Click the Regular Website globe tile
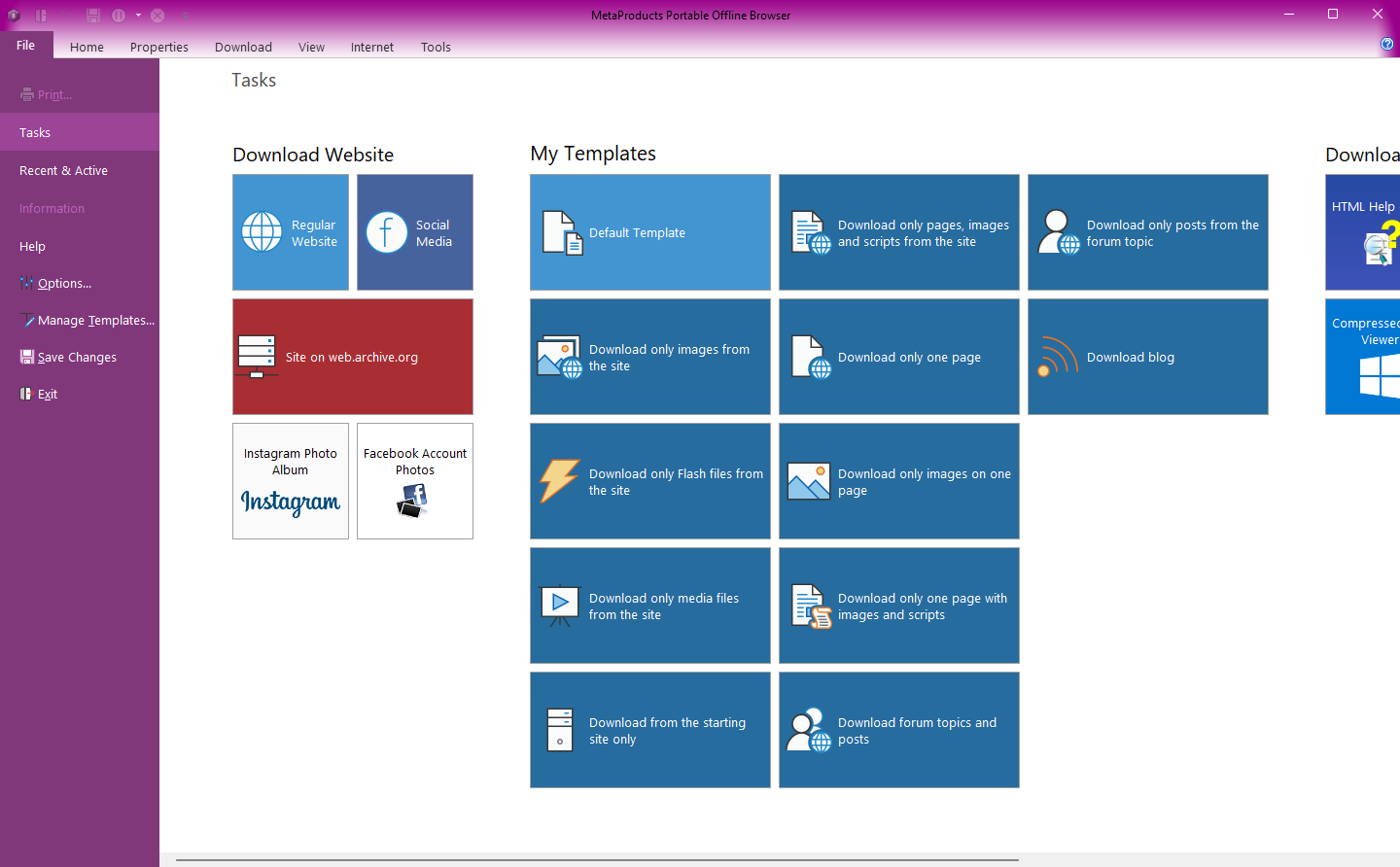1400x867 pixels. 291,232
